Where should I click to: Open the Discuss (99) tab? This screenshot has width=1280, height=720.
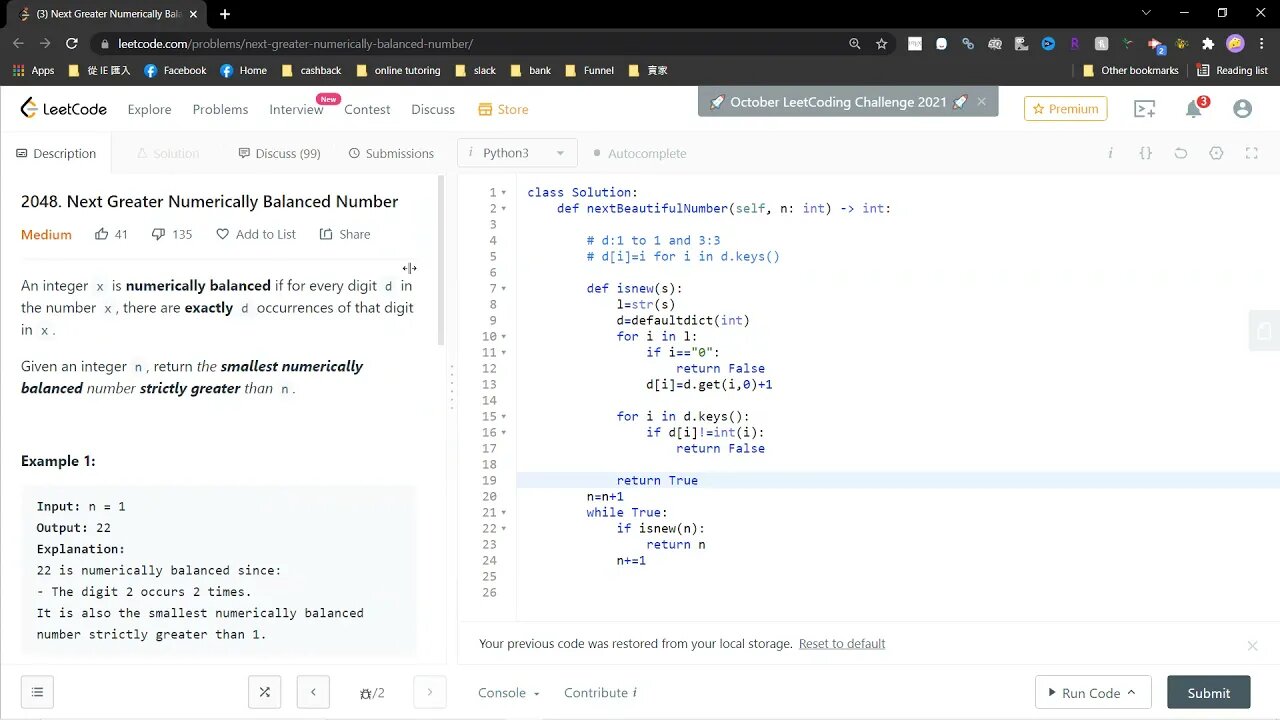click(279, 153)
